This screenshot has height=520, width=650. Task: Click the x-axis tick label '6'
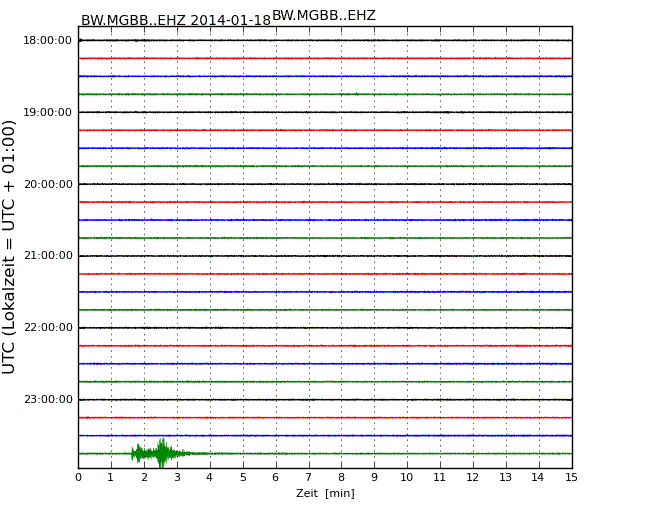click(x=276, y=477)
